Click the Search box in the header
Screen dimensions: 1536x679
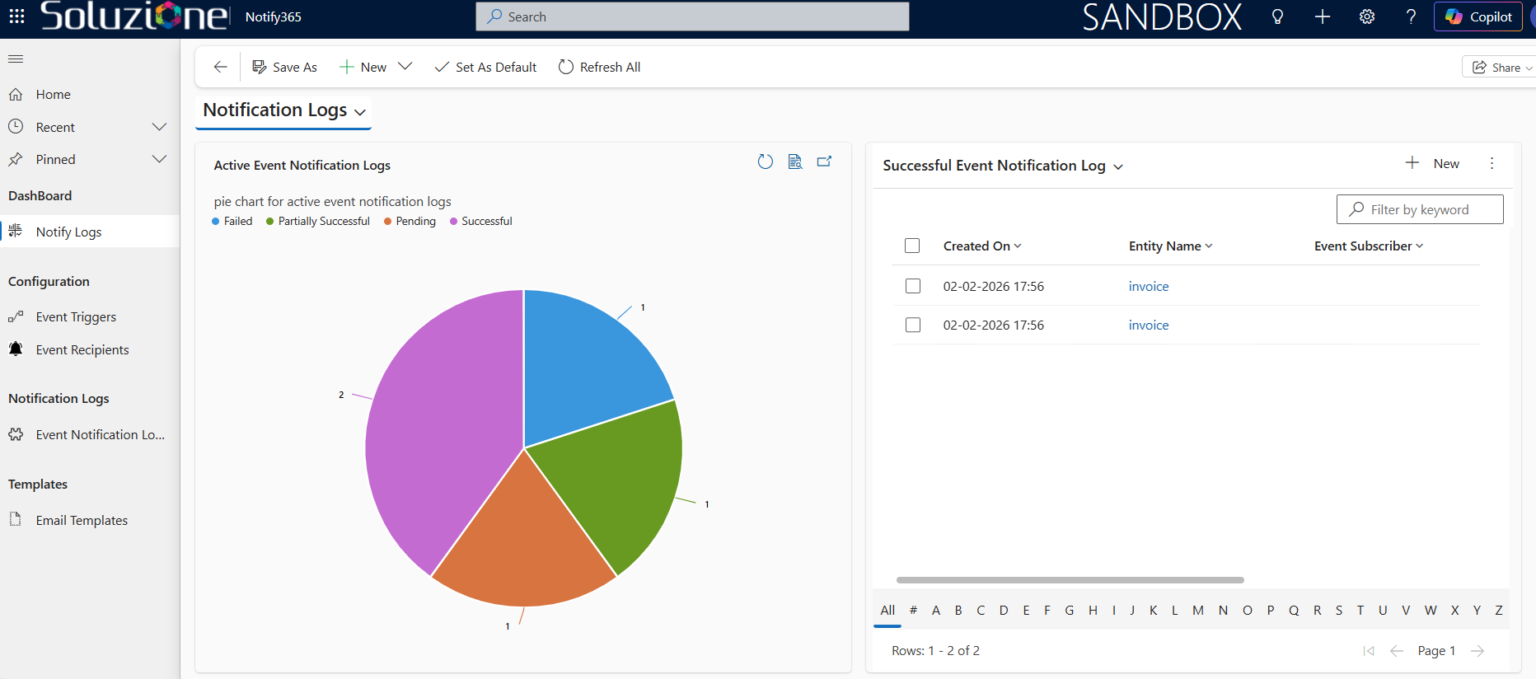pos(692,17)
